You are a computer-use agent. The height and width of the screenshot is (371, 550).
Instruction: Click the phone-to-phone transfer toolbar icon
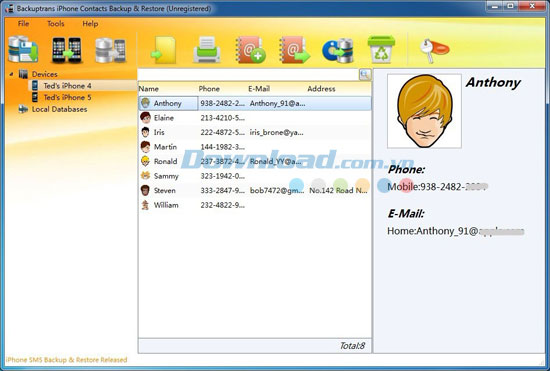[66, 50]
